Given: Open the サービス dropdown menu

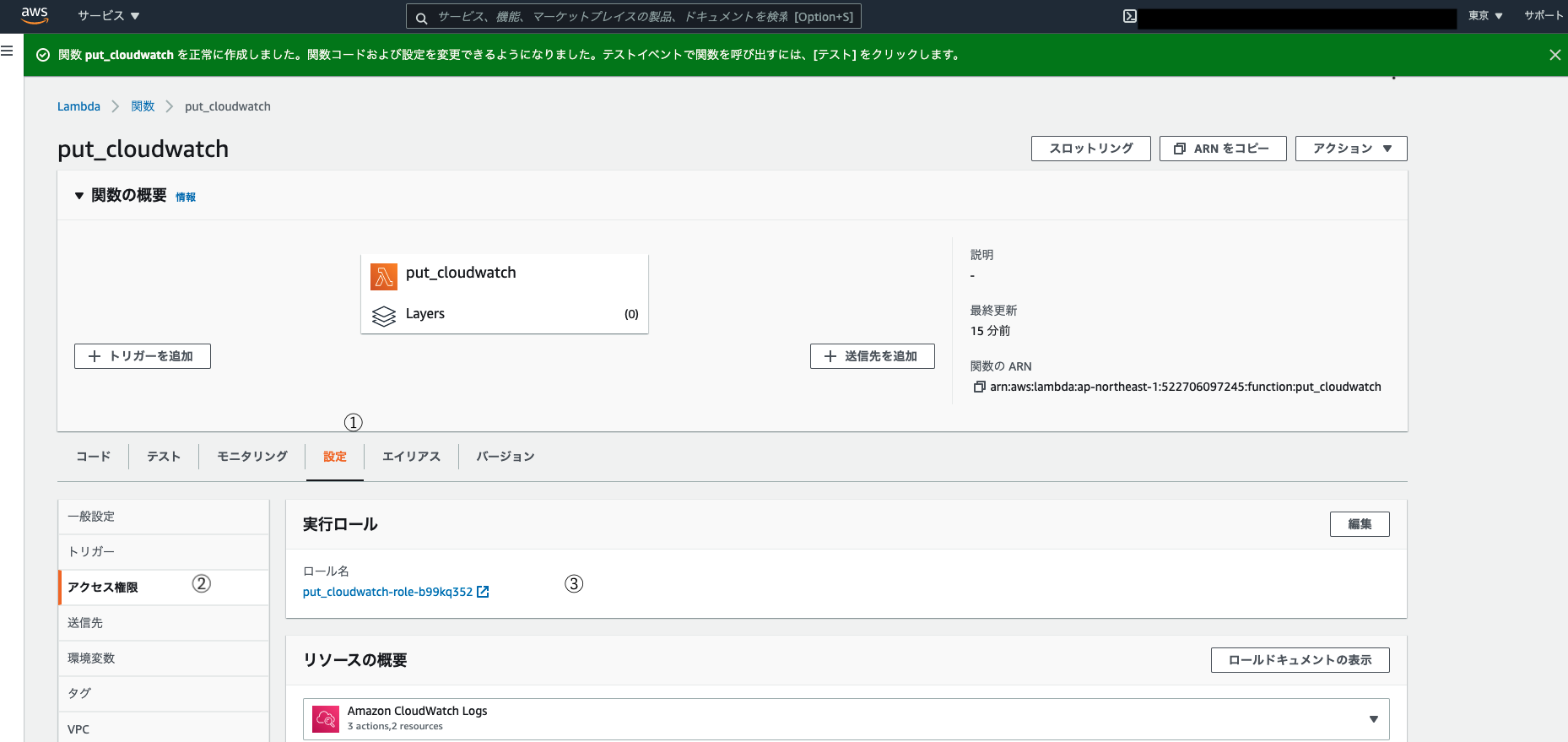Looking at the screenshot, I should tap(108, 16).
